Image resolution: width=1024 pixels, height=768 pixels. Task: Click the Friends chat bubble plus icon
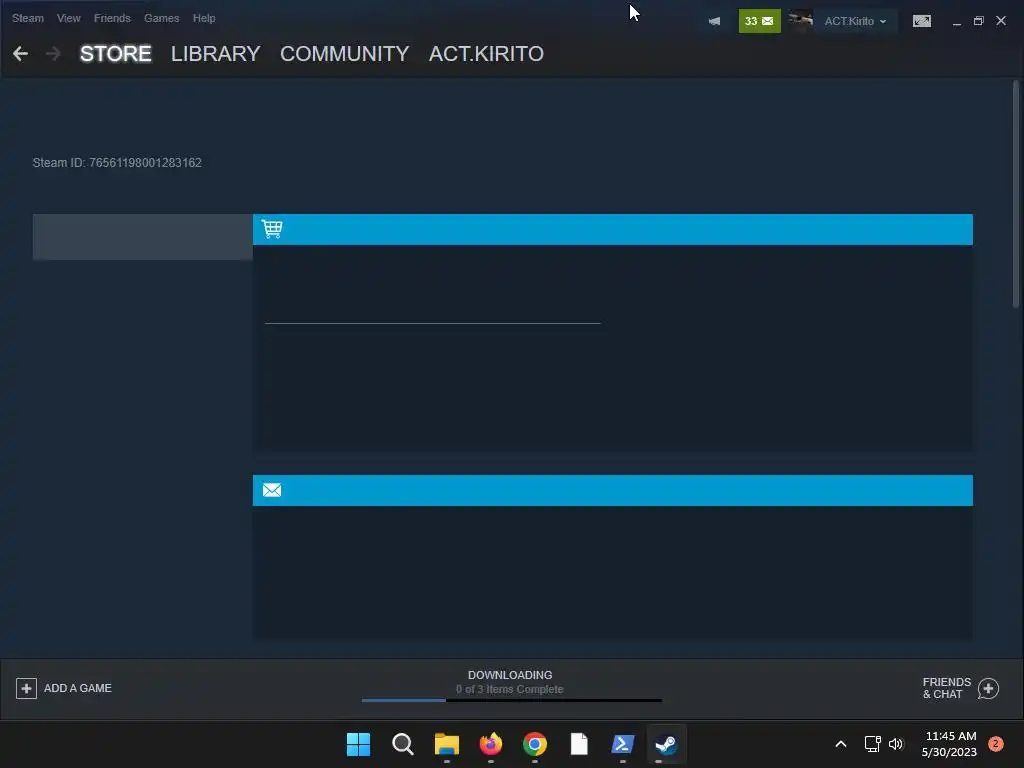pyautogui.click(x=988, y=688)
